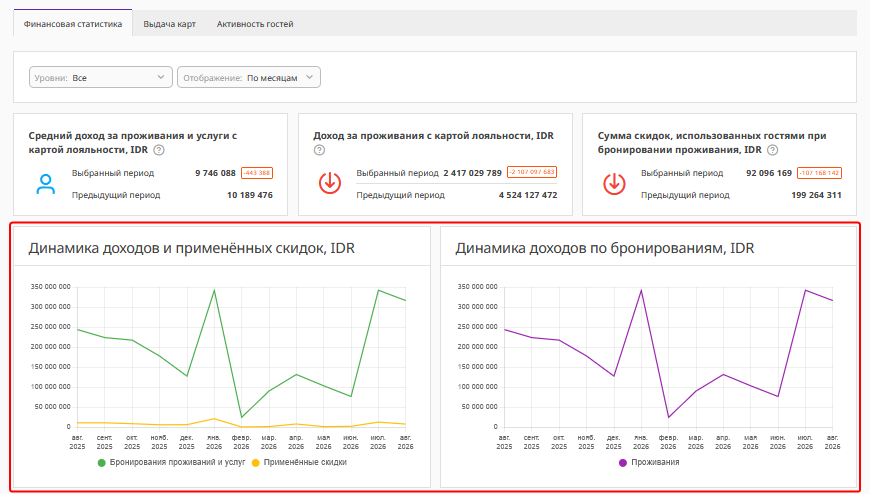Click January 2026 peak on green line
This screenshot has height=494, width=870.
(214, 290)
